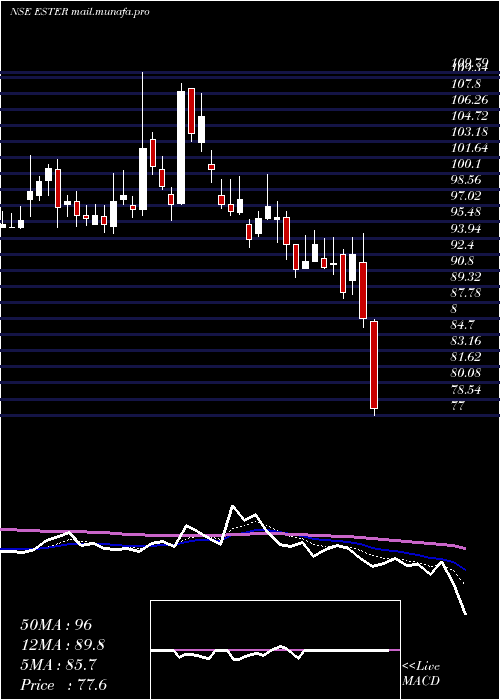The height and width of the screenshot is (700, 500).
Task: Click the 95.48 price axis label
Action: [x=466, y=212]
